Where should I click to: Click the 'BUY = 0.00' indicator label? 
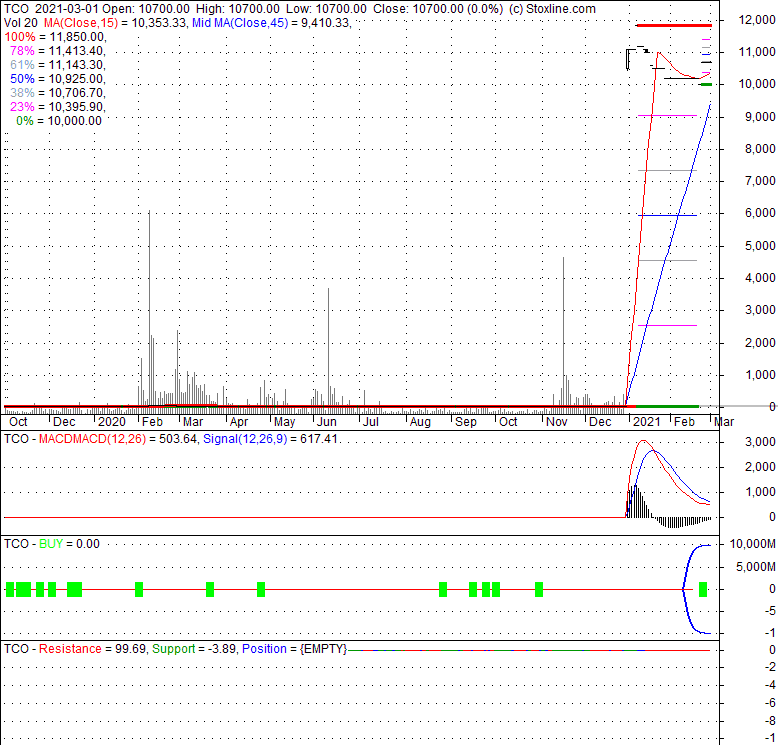[x=69, y=544]
